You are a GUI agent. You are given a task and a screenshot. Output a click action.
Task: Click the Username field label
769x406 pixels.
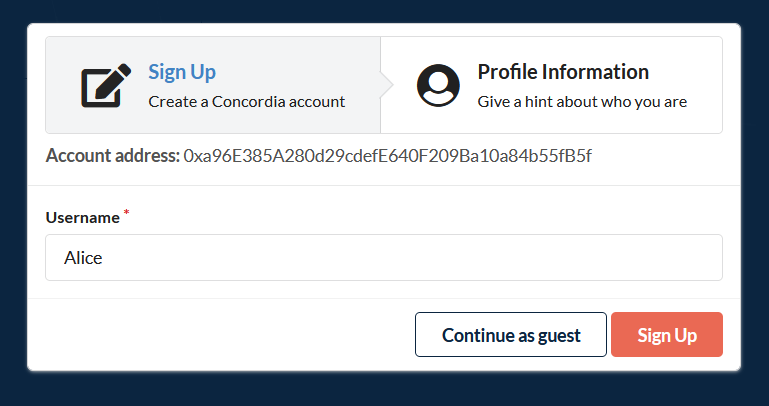82,217
